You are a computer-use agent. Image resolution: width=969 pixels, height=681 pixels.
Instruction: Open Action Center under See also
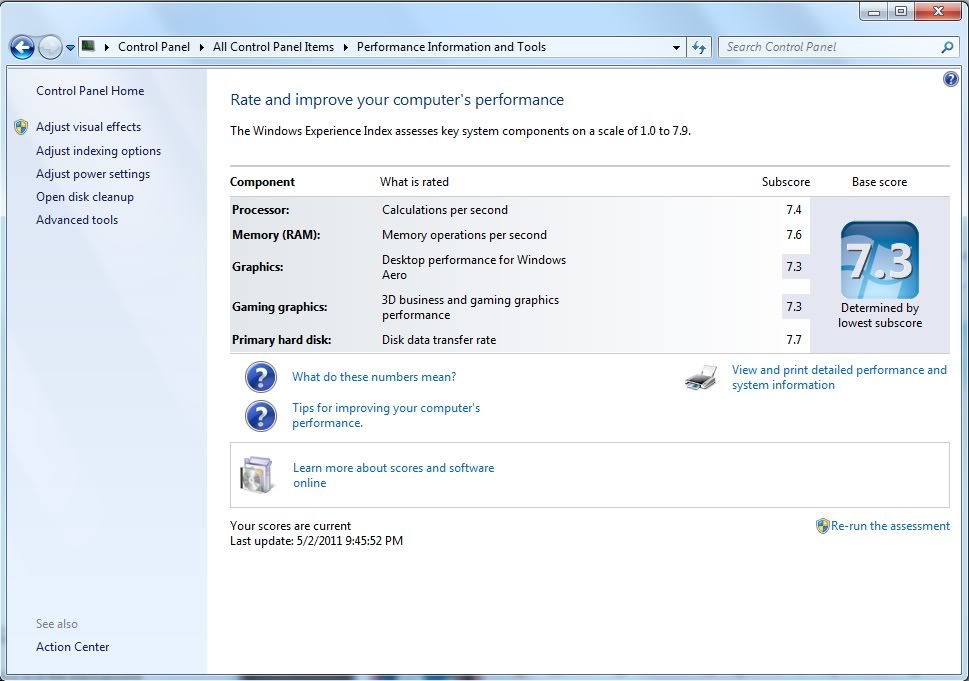pos(72,647)
